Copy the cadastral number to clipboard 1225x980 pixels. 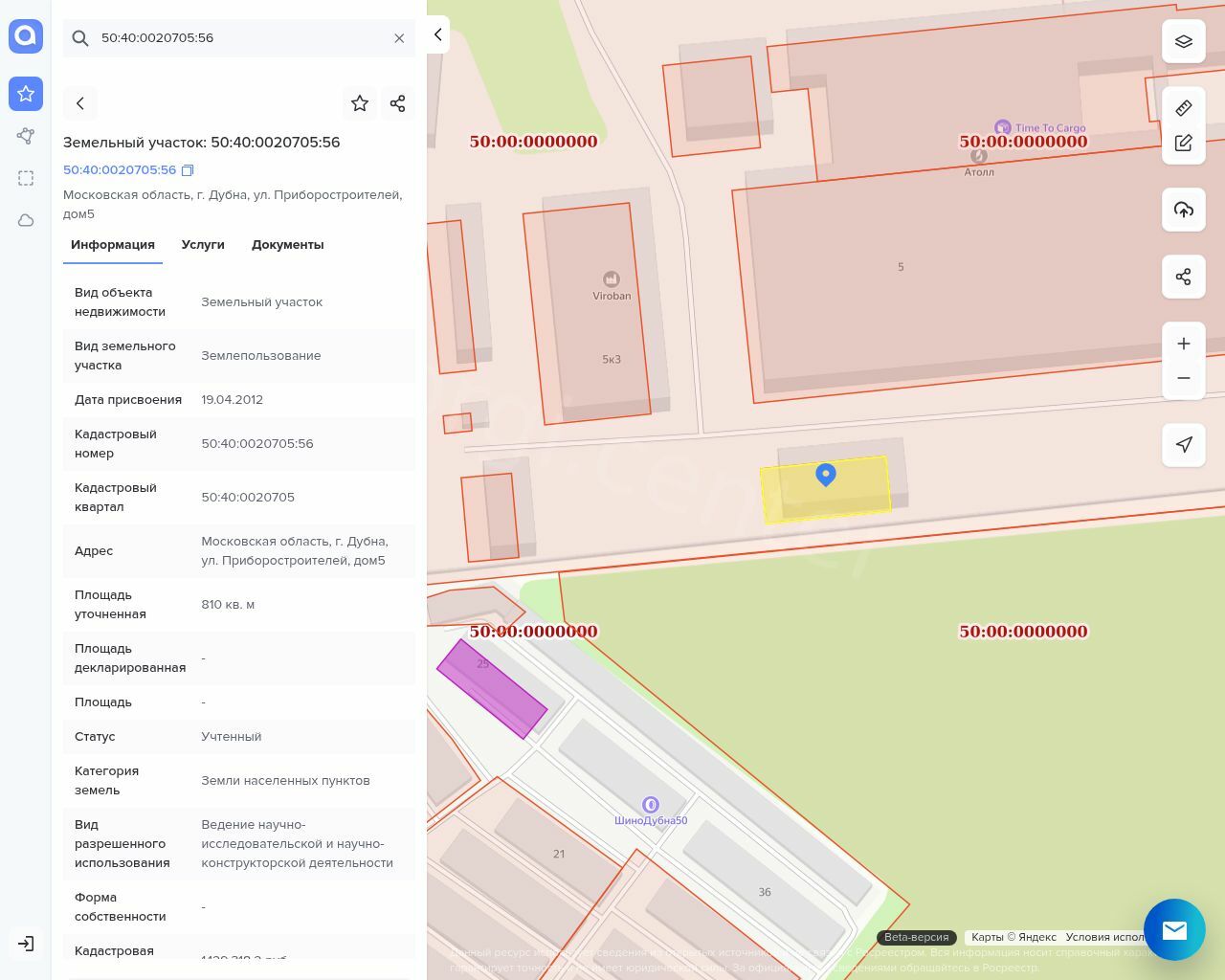188,170
